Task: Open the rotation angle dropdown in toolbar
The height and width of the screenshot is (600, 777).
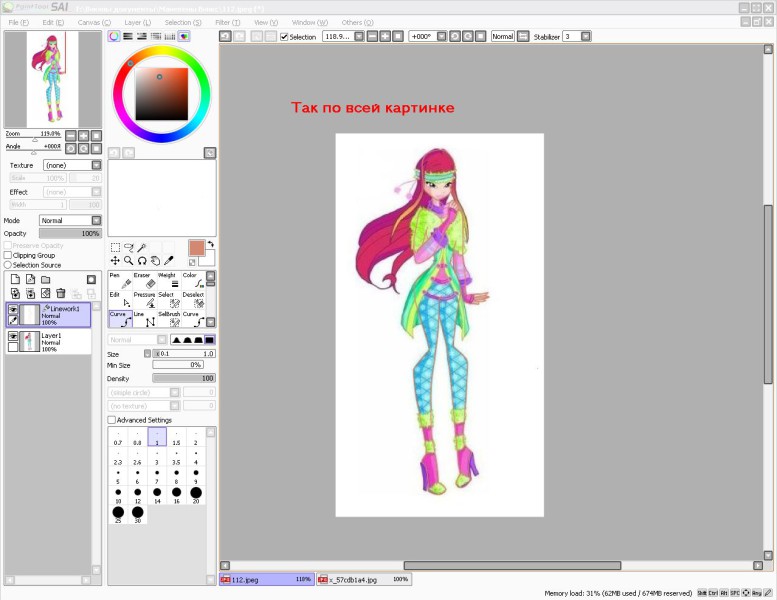Action: coord(442,36)
